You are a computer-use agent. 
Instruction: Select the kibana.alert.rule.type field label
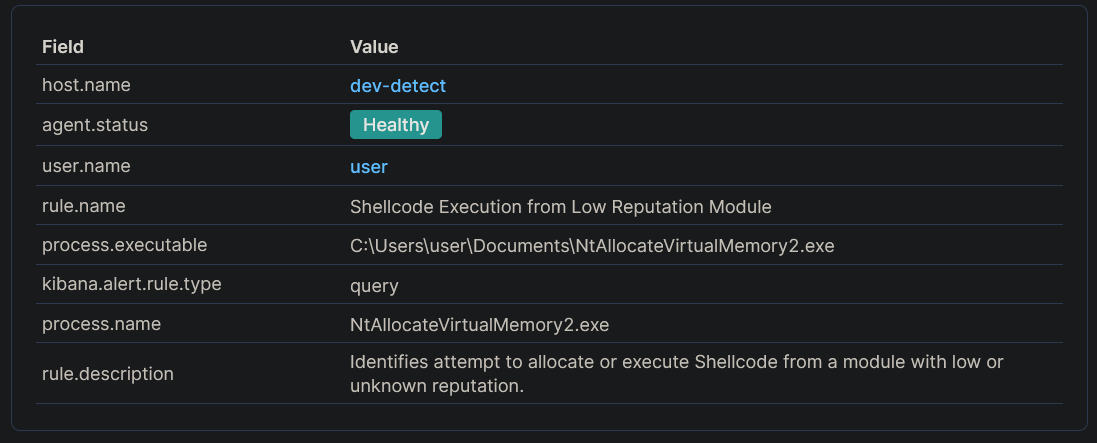[131, 284]
